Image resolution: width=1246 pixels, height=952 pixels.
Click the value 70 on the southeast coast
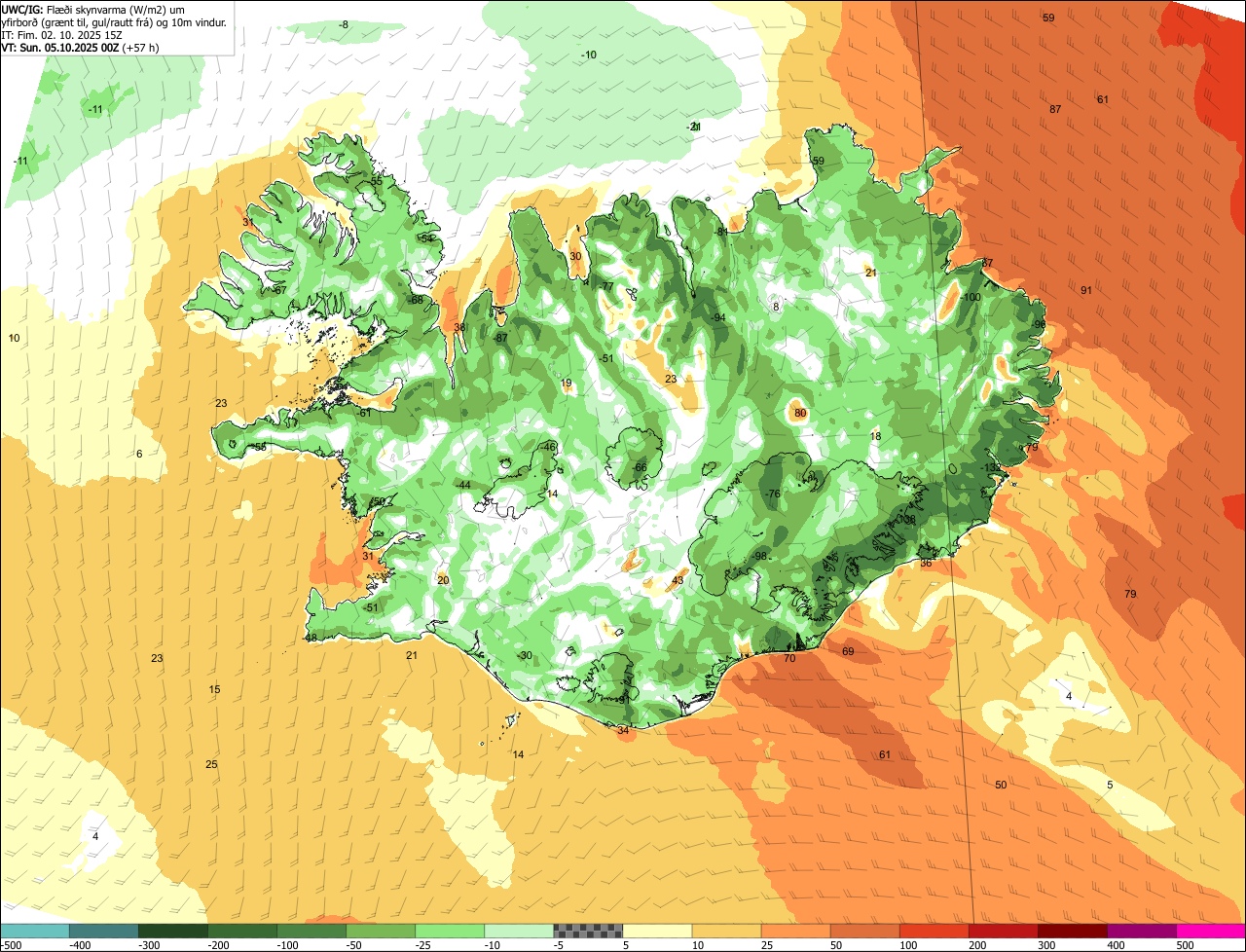789,658
